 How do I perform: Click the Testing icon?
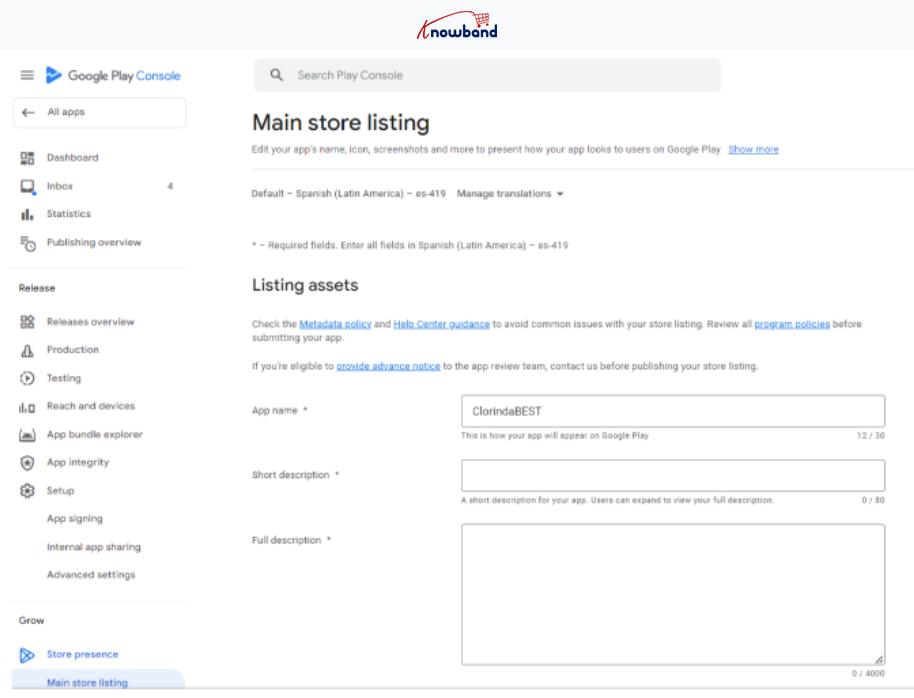tap(27, 378)
